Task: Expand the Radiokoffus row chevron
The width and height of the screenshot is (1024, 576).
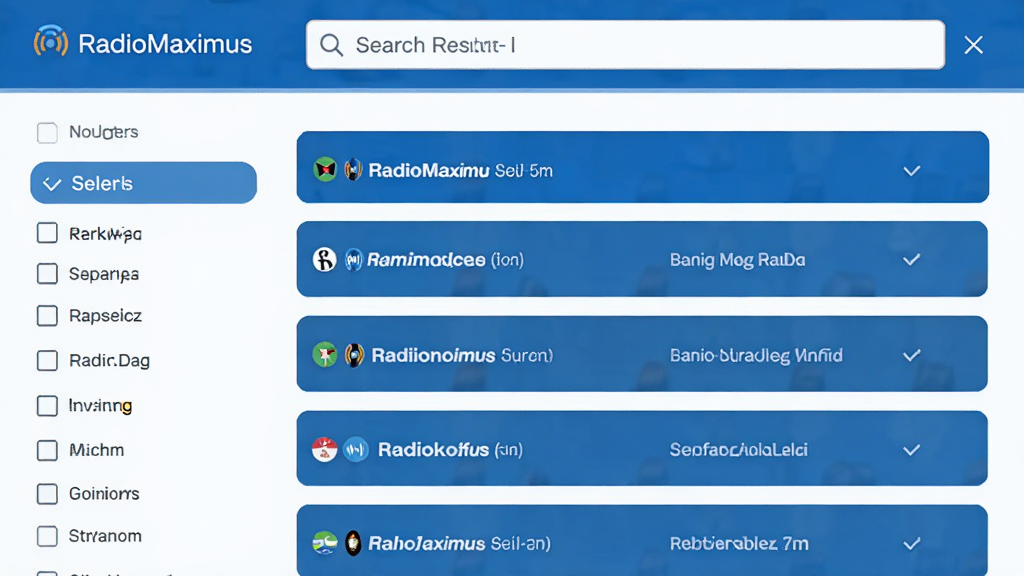Action: [x=912, y=450]
